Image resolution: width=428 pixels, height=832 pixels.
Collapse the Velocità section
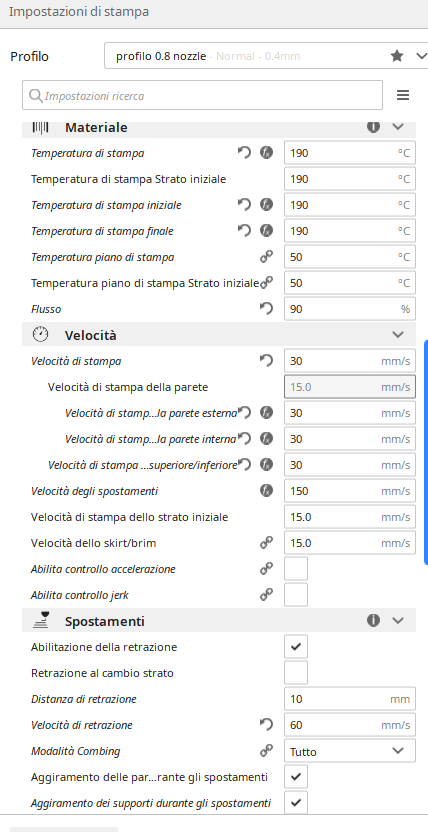[x=398, y=335]
